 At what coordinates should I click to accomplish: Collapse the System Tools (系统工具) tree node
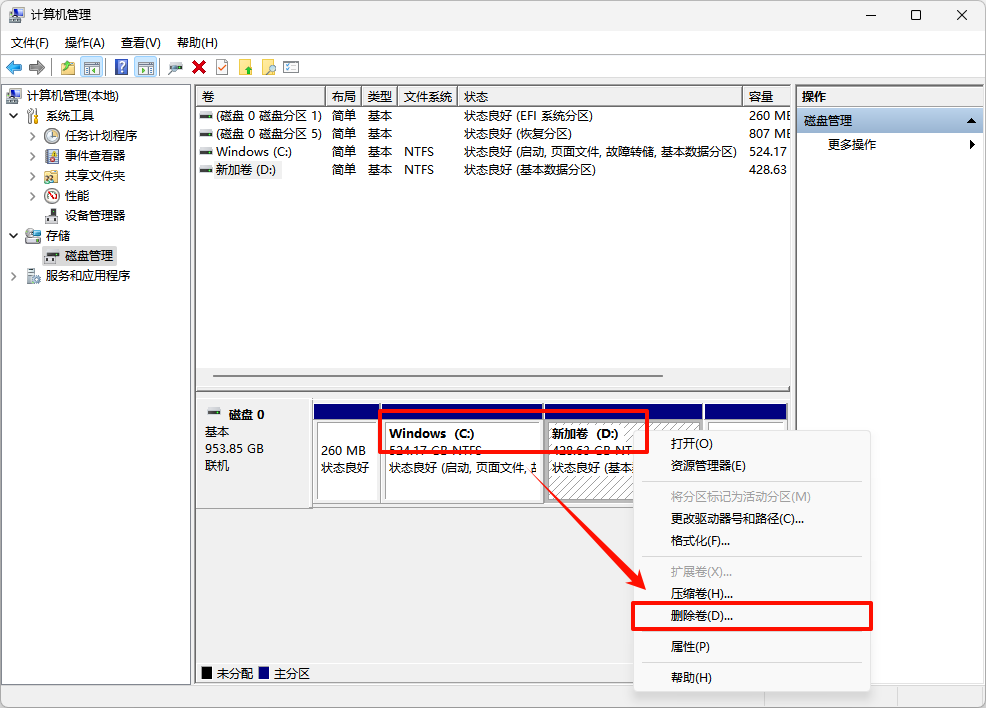coord(14,116)
